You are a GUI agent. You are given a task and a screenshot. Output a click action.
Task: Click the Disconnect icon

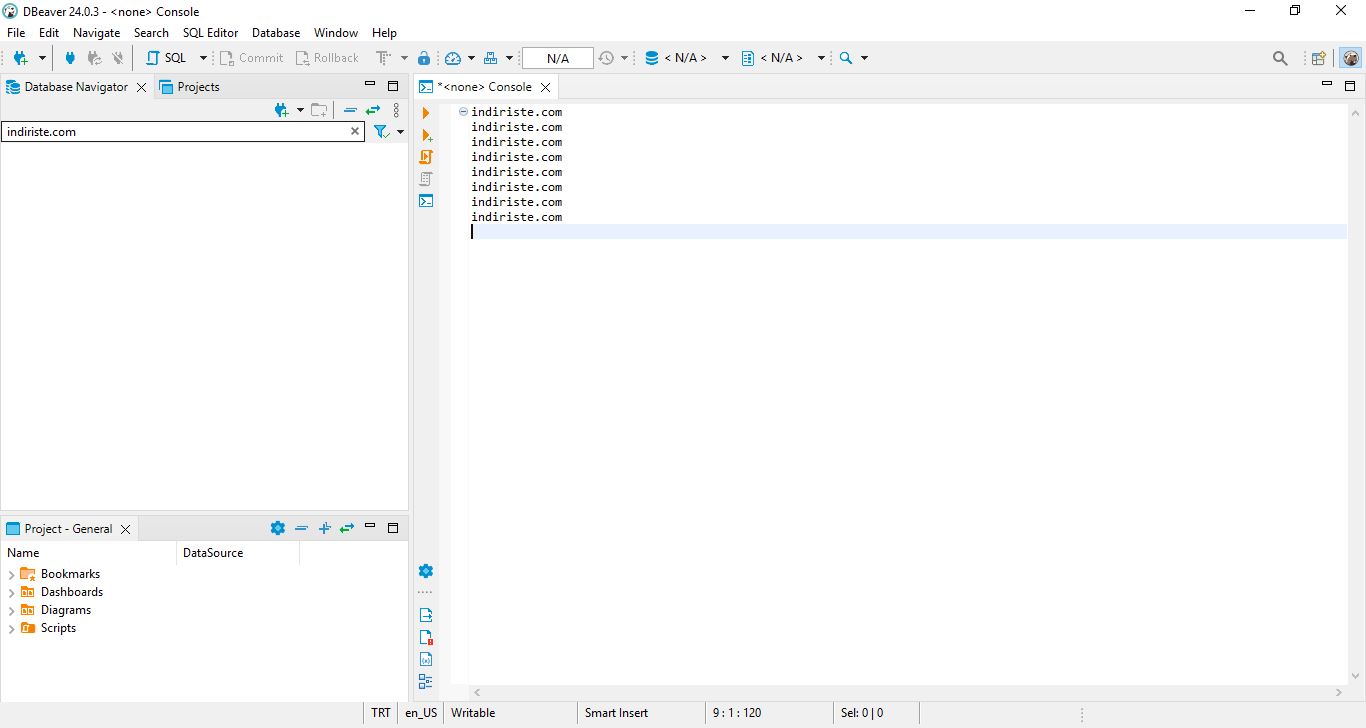pyautogui.click(x=118, y=58)
